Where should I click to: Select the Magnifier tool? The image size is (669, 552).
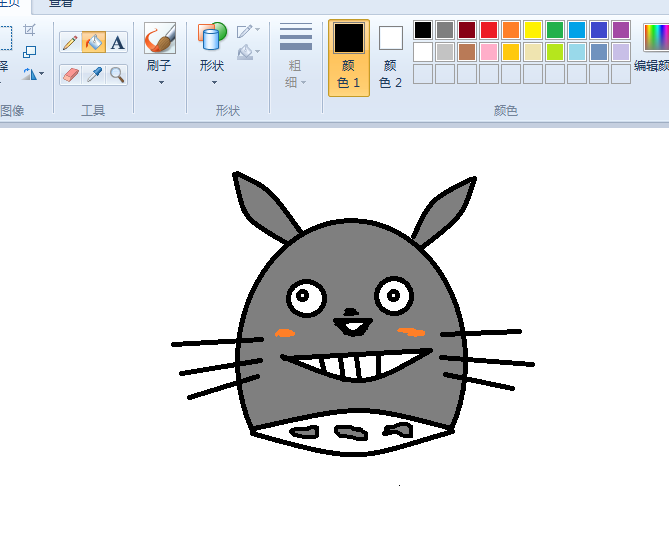pos(117,75)
